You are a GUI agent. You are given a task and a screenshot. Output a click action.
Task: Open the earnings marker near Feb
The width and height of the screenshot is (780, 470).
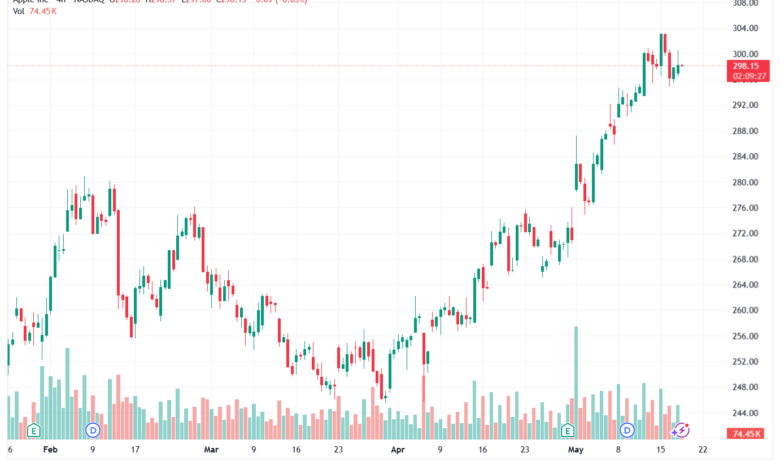[34, 430]
